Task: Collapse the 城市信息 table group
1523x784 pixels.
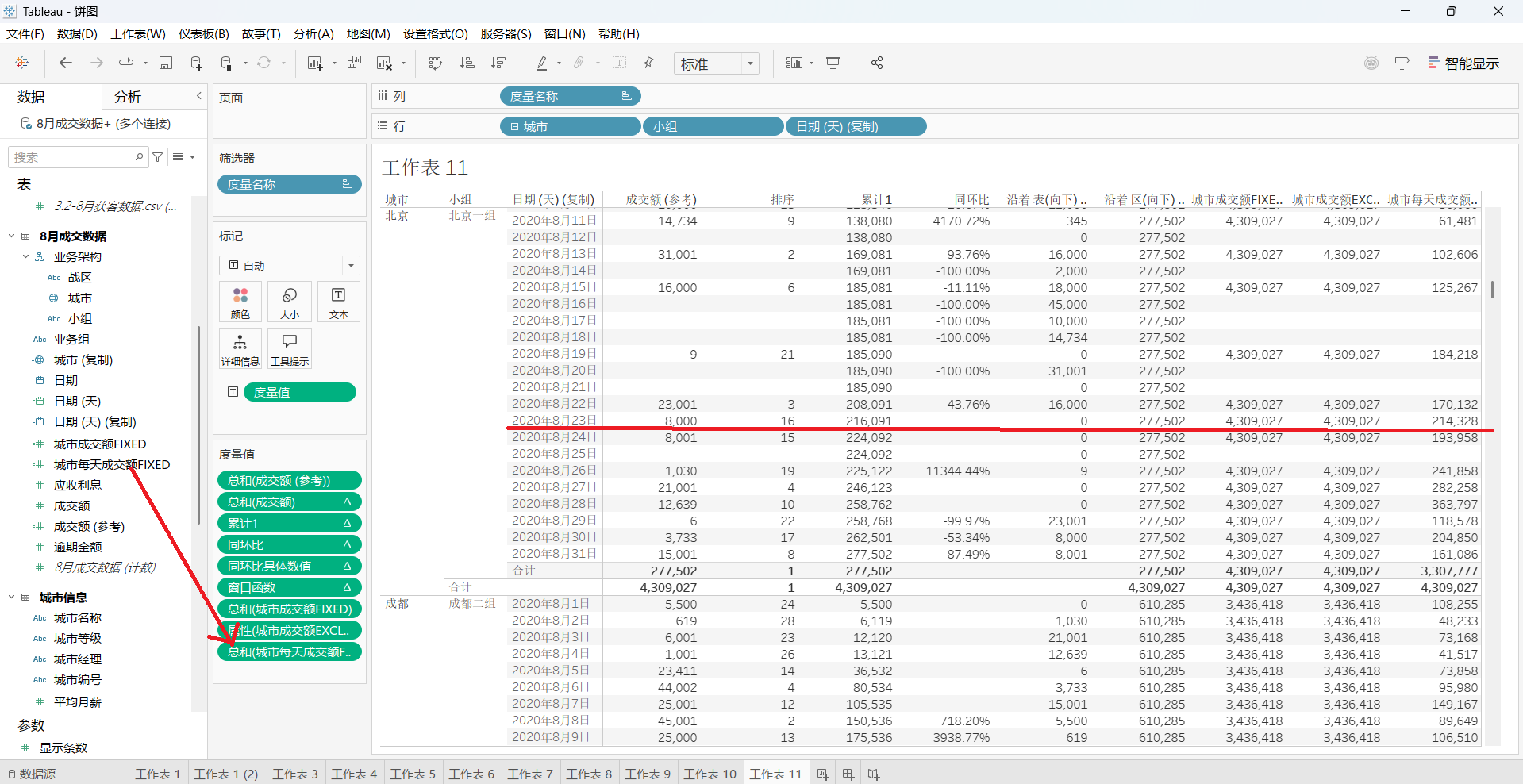Action: (12, 597)
